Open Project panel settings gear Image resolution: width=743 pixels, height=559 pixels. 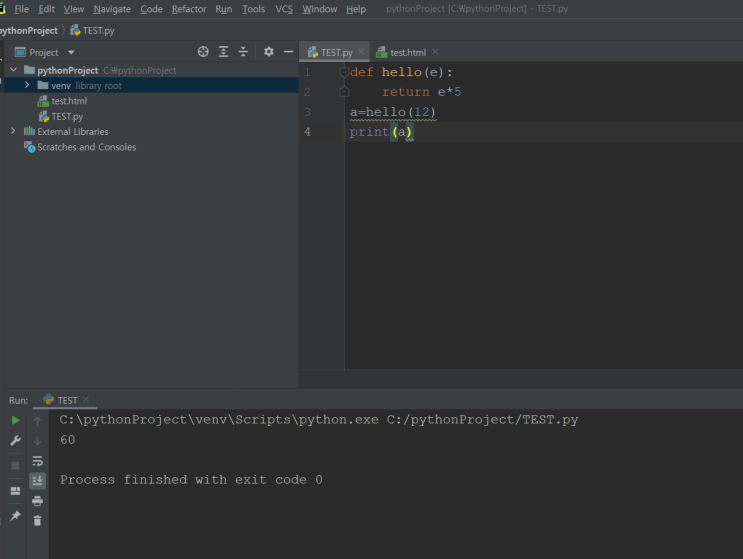tap(269, 52)
